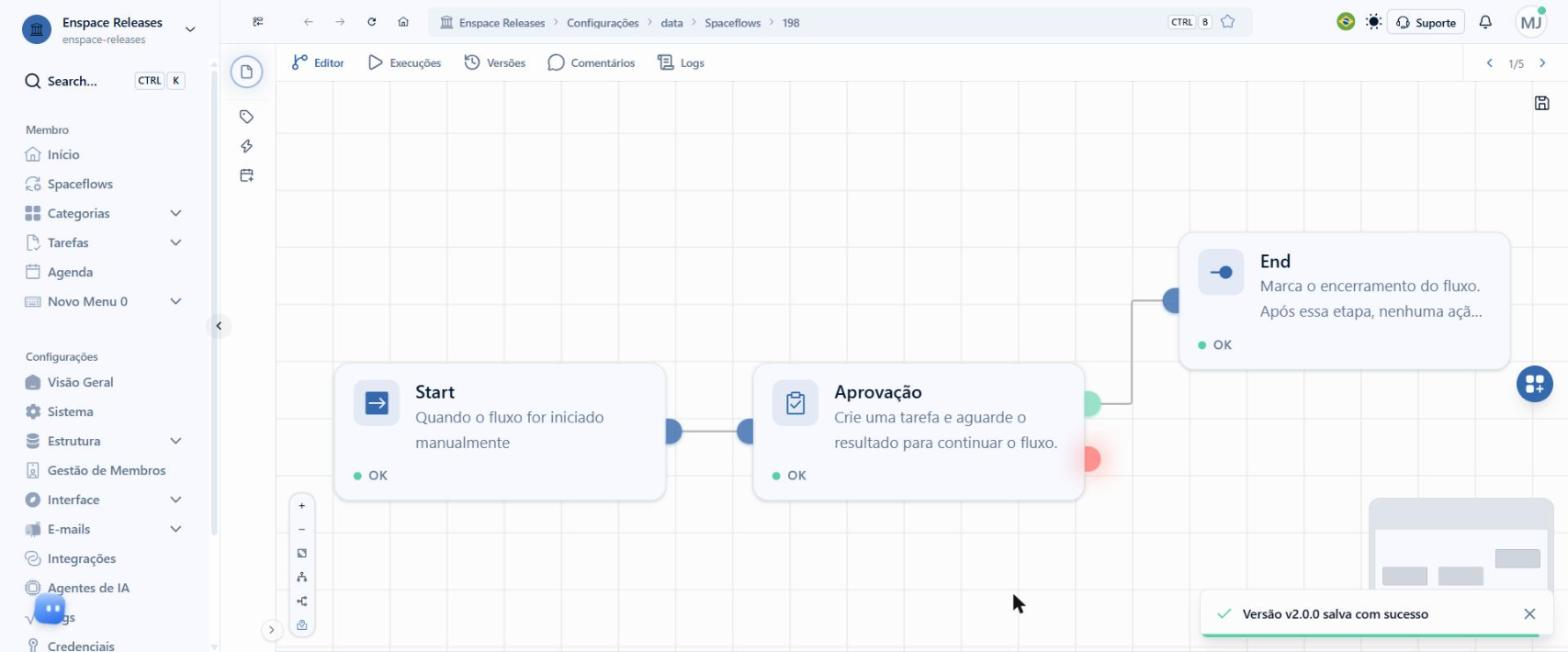1568x652 pixels.
Task: Toggle light/dark theme sun icon
Action: pyautogui.click(x=1373, y=22)
